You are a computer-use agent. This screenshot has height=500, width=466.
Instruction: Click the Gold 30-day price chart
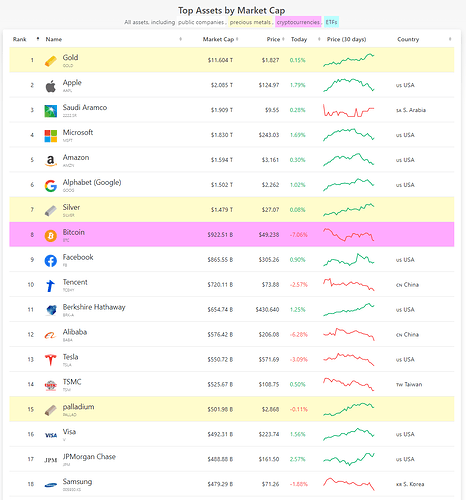tap(349, 60)
